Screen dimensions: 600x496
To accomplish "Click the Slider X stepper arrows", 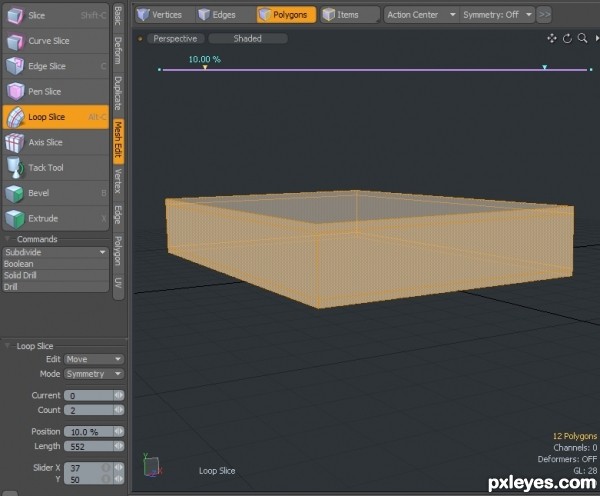I will pyautogui.click(x=119, y=468).
